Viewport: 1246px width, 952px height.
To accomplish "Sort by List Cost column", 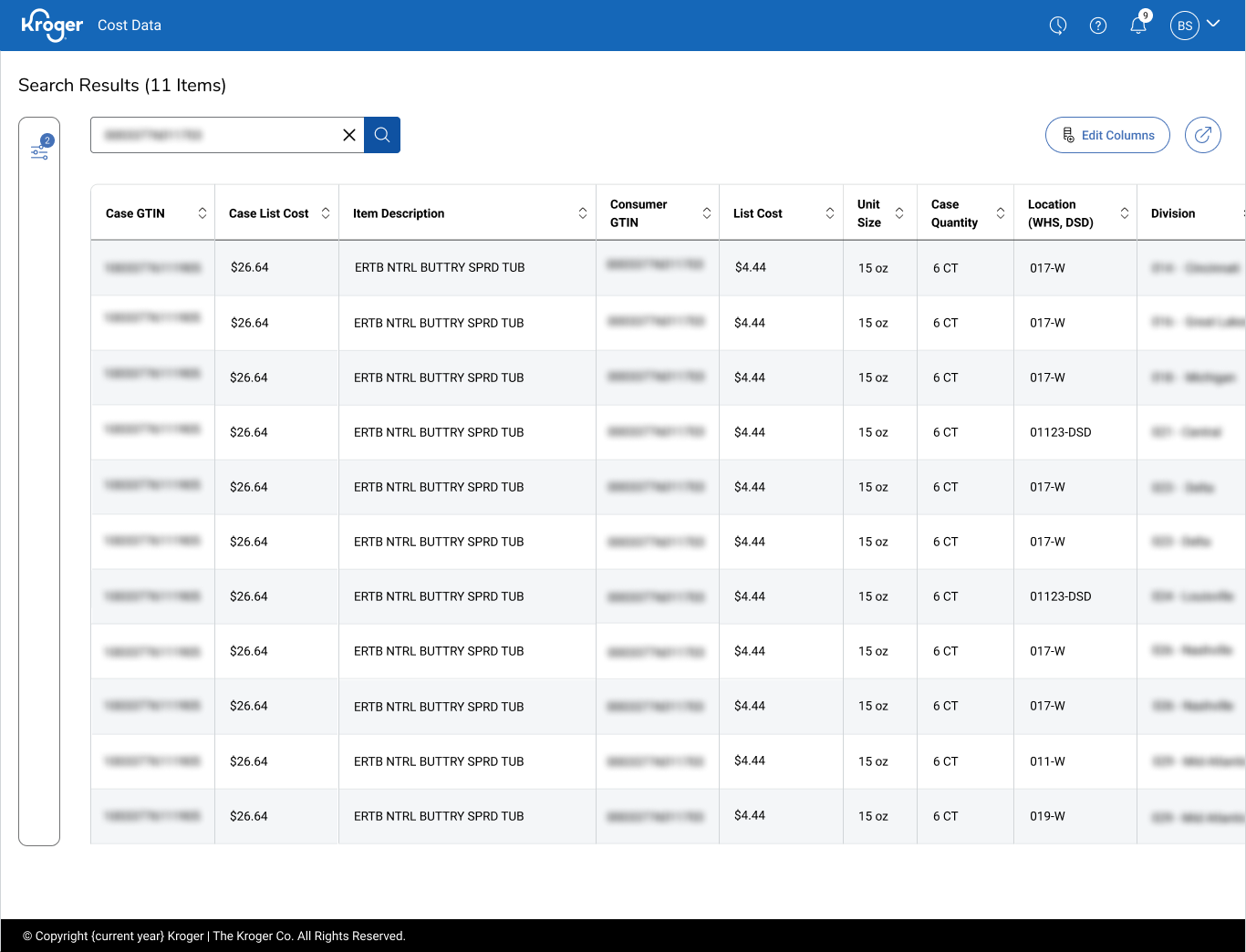I will pos(830,213).
